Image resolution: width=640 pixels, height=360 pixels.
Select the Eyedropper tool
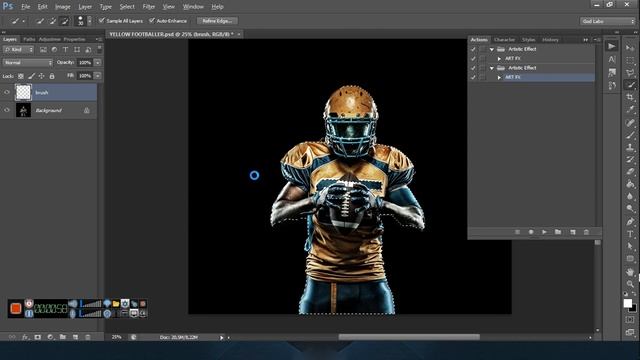(630, 109)
